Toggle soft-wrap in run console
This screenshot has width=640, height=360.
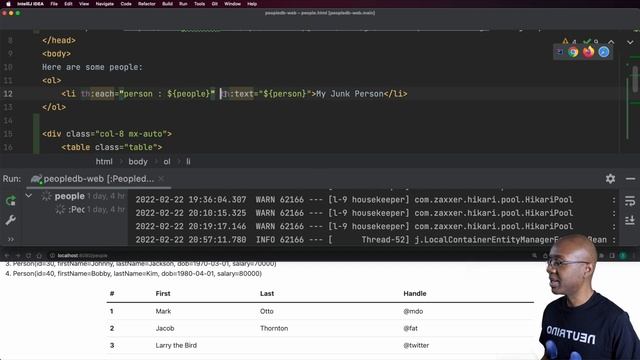[x=630, y=200]
